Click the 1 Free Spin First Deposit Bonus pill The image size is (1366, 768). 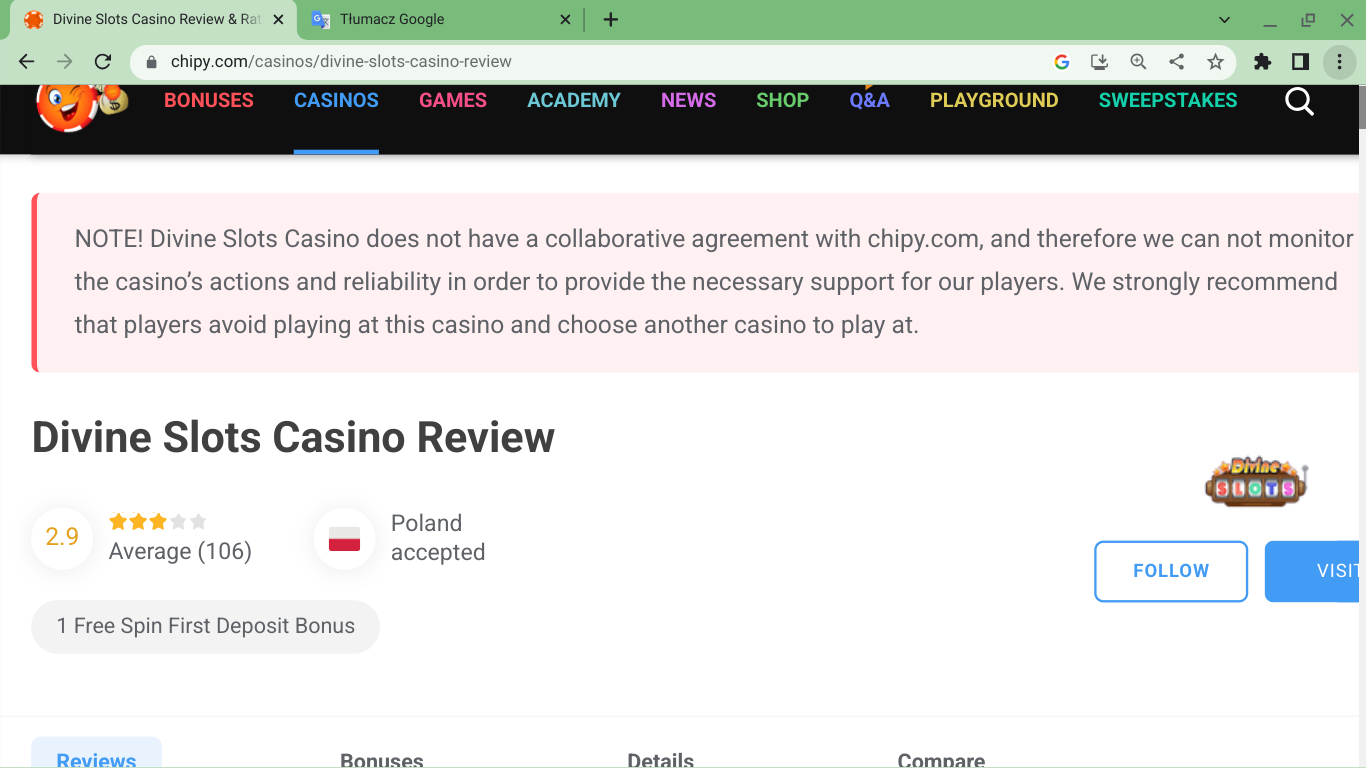[206, 627]
